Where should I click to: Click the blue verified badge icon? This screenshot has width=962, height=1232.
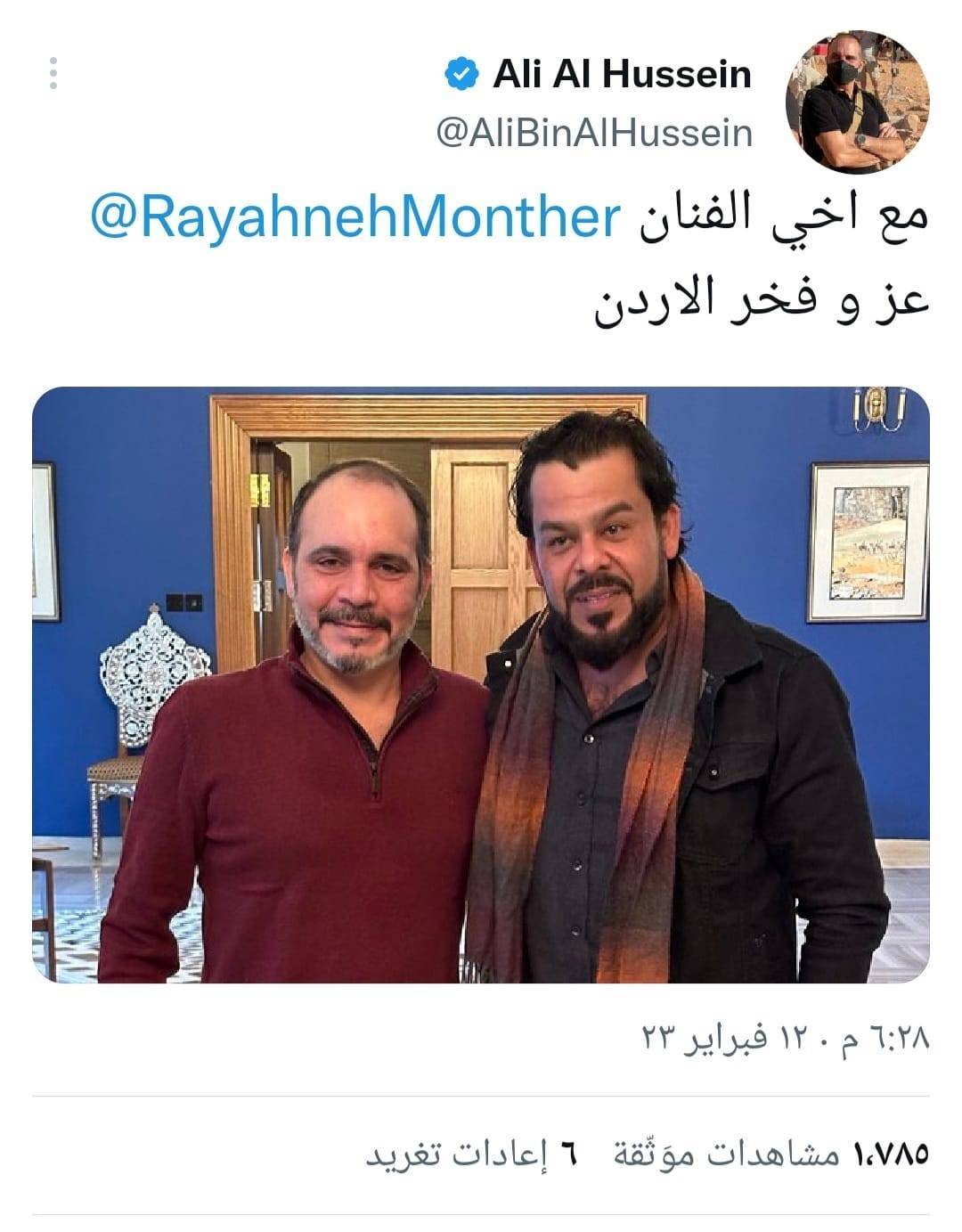pyautogui.click(x=460, y=74)
